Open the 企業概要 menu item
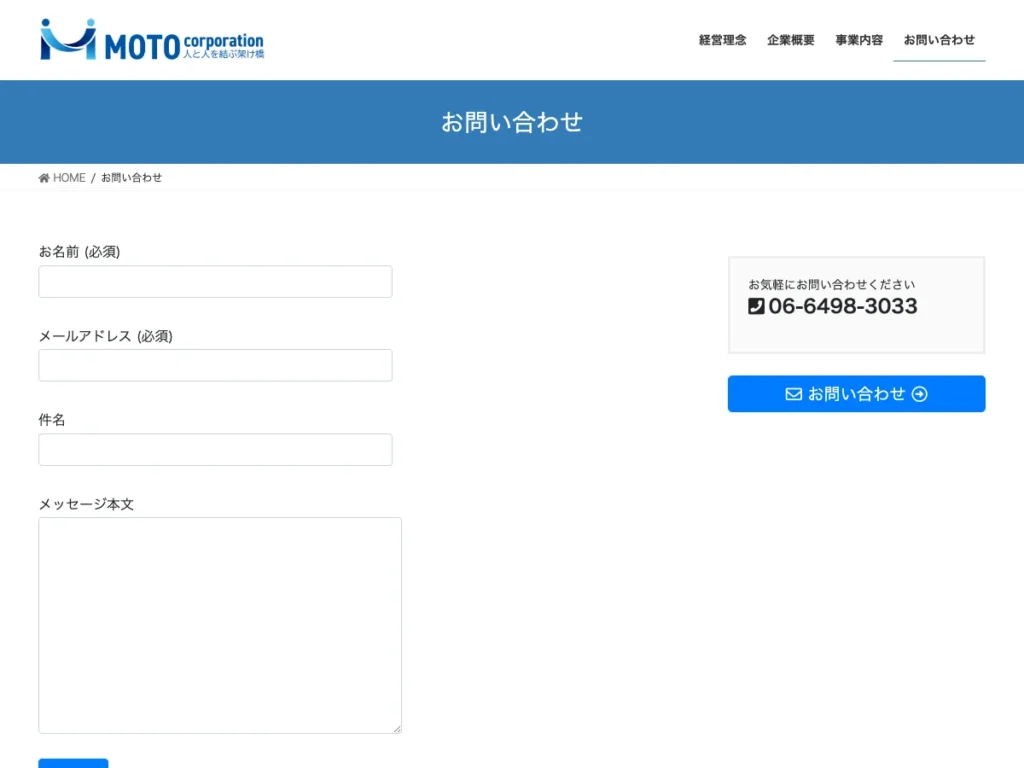The image size is (1024, 768). click(x=790, y=40)
